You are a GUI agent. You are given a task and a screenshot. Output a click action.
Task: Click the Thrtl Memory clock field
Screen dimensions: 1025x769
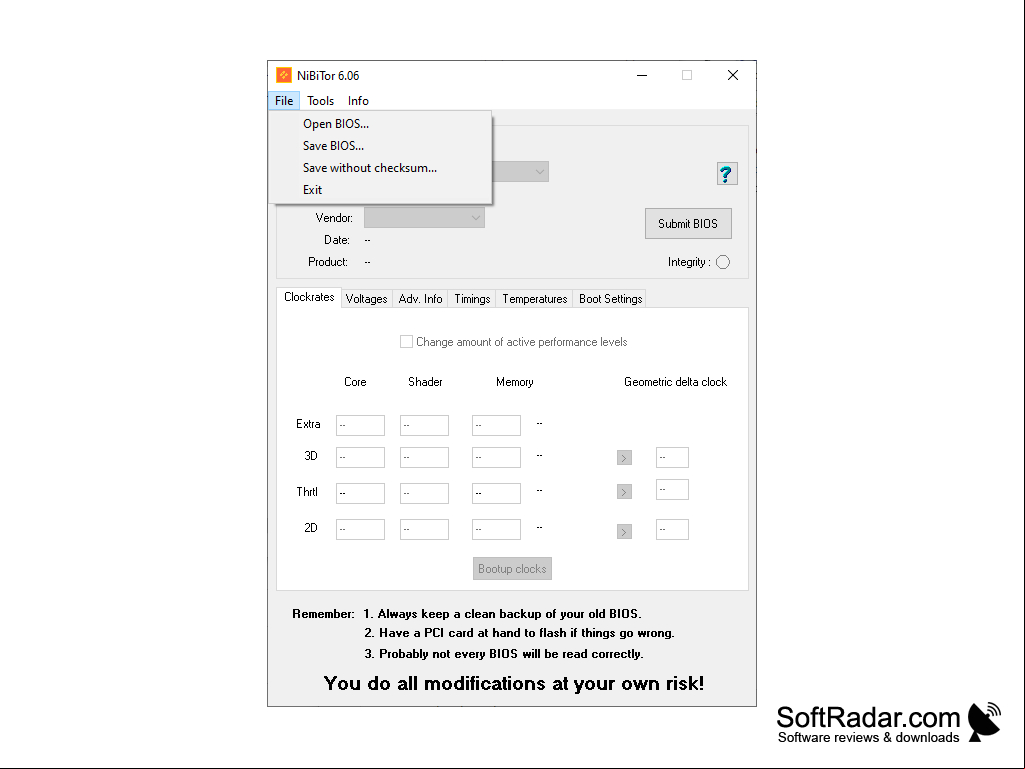[x=496, y=493]
